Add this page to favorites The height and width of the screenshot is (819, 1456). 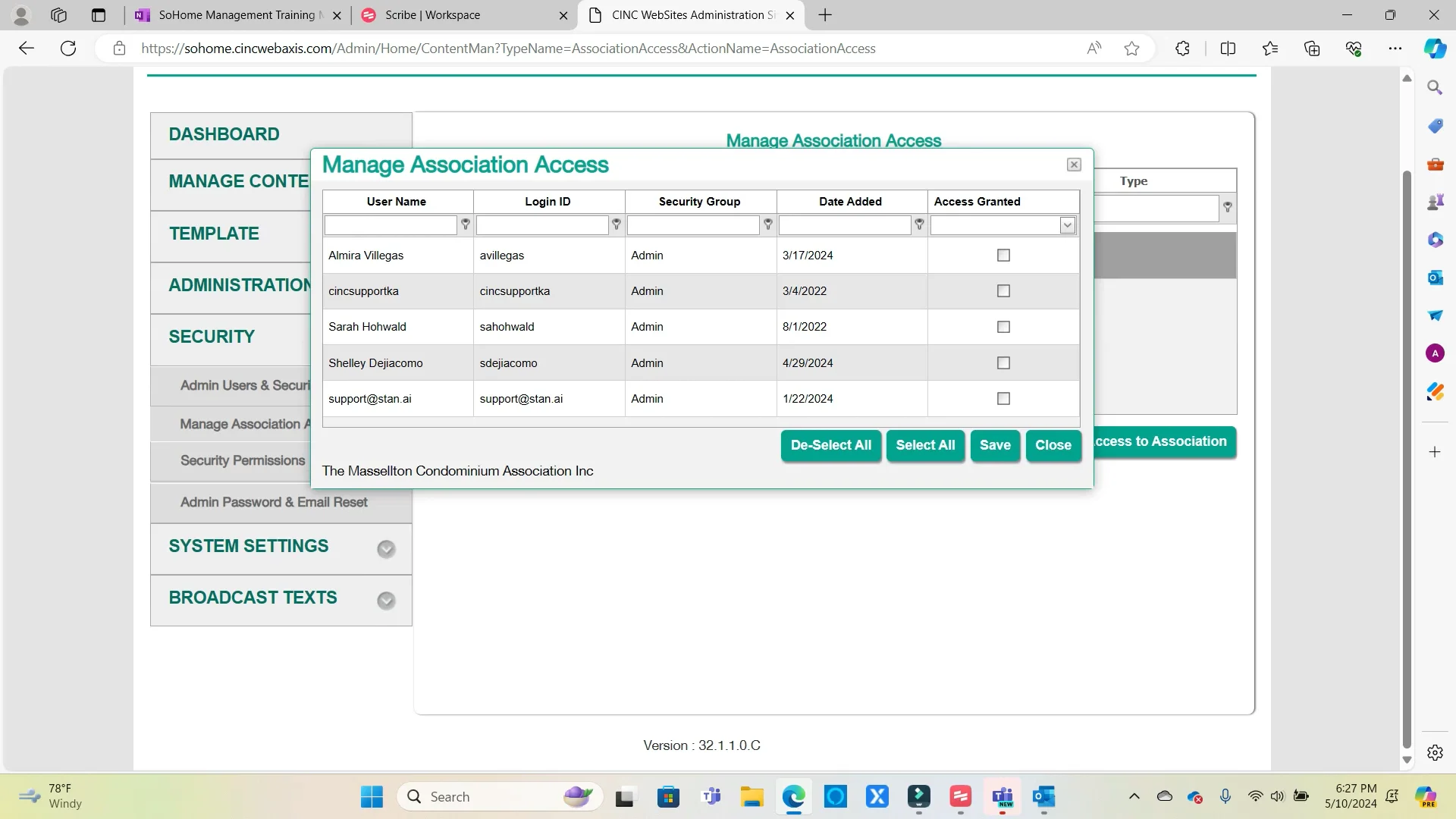point(1131,48)
